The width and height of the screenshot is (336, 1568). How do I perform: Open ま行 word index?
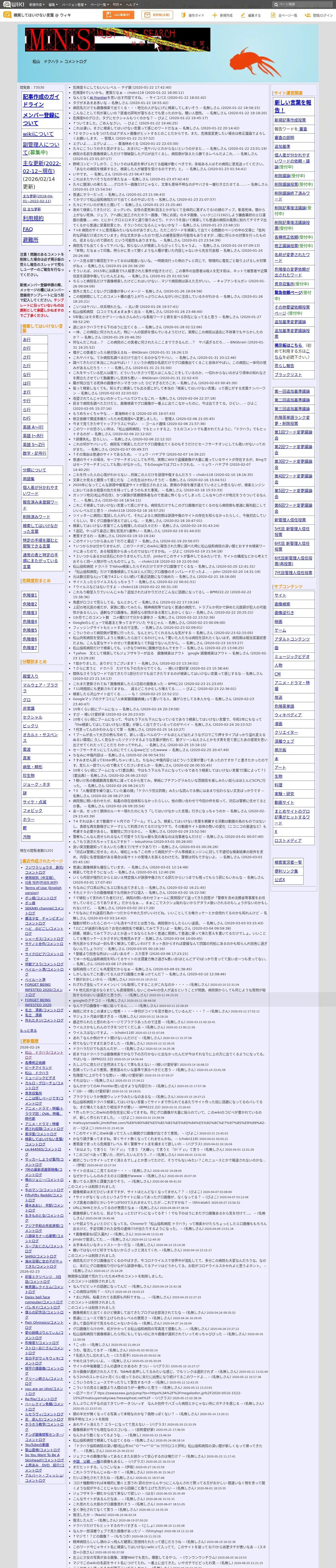[x=27, y=392]
